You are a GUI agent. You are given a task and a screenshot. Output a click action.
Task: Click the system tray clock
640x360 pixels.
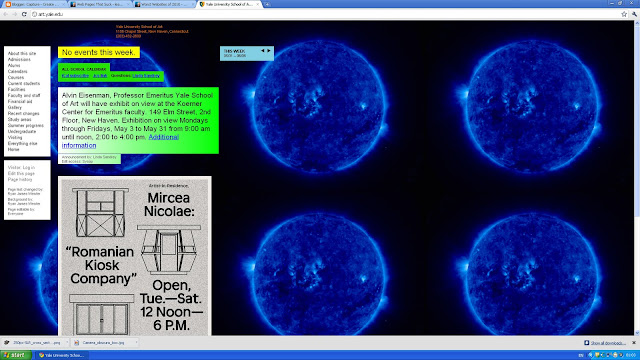(631, 356)
